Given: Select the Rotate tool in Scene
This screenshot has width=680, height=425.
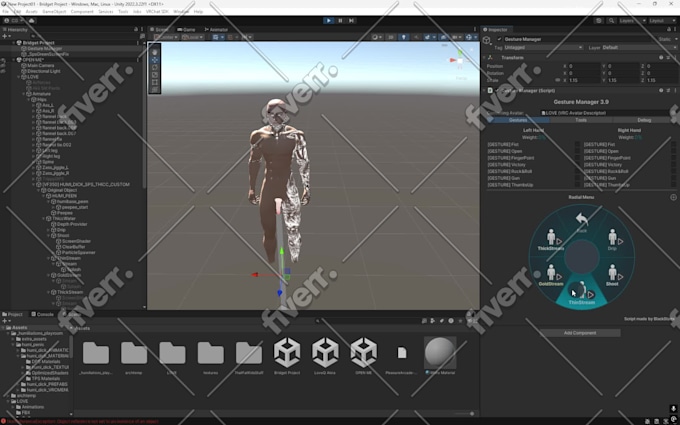Looking at the screenshot, I should click(155, 67).
